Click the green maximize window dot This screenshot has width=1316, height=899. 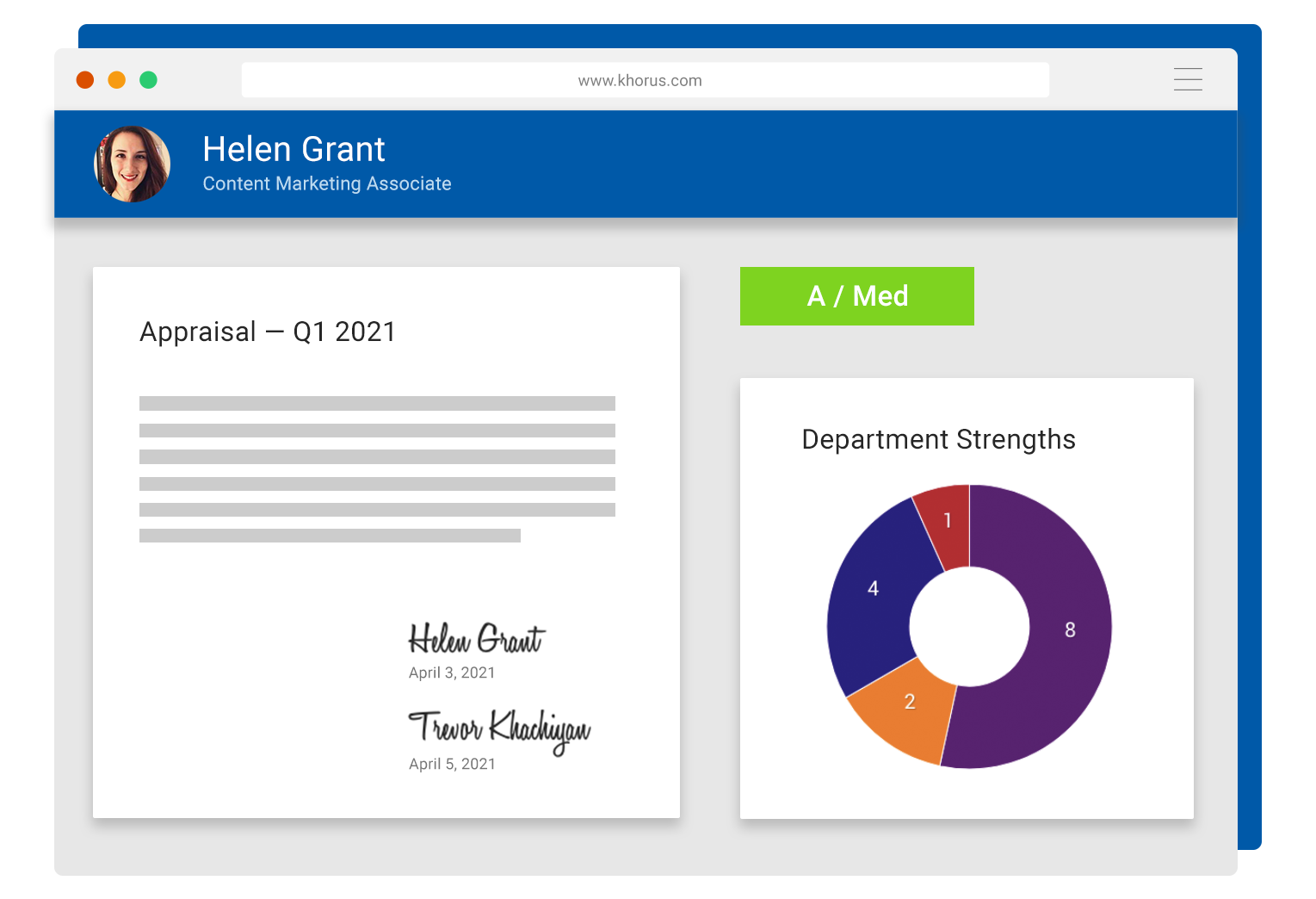149,80
